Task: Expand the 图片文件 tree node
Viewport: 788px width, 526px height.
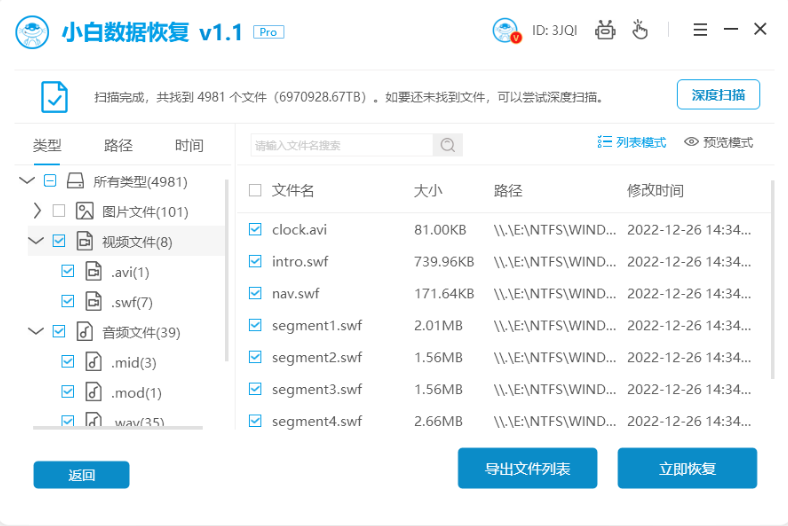Action: pyautogui.click(x=37, y=211)
